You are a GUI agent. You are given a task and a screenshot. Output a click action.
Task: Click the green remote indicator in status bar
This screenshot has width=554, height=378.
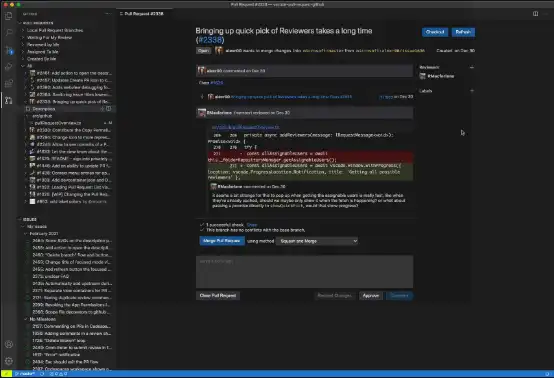point(6,374)
